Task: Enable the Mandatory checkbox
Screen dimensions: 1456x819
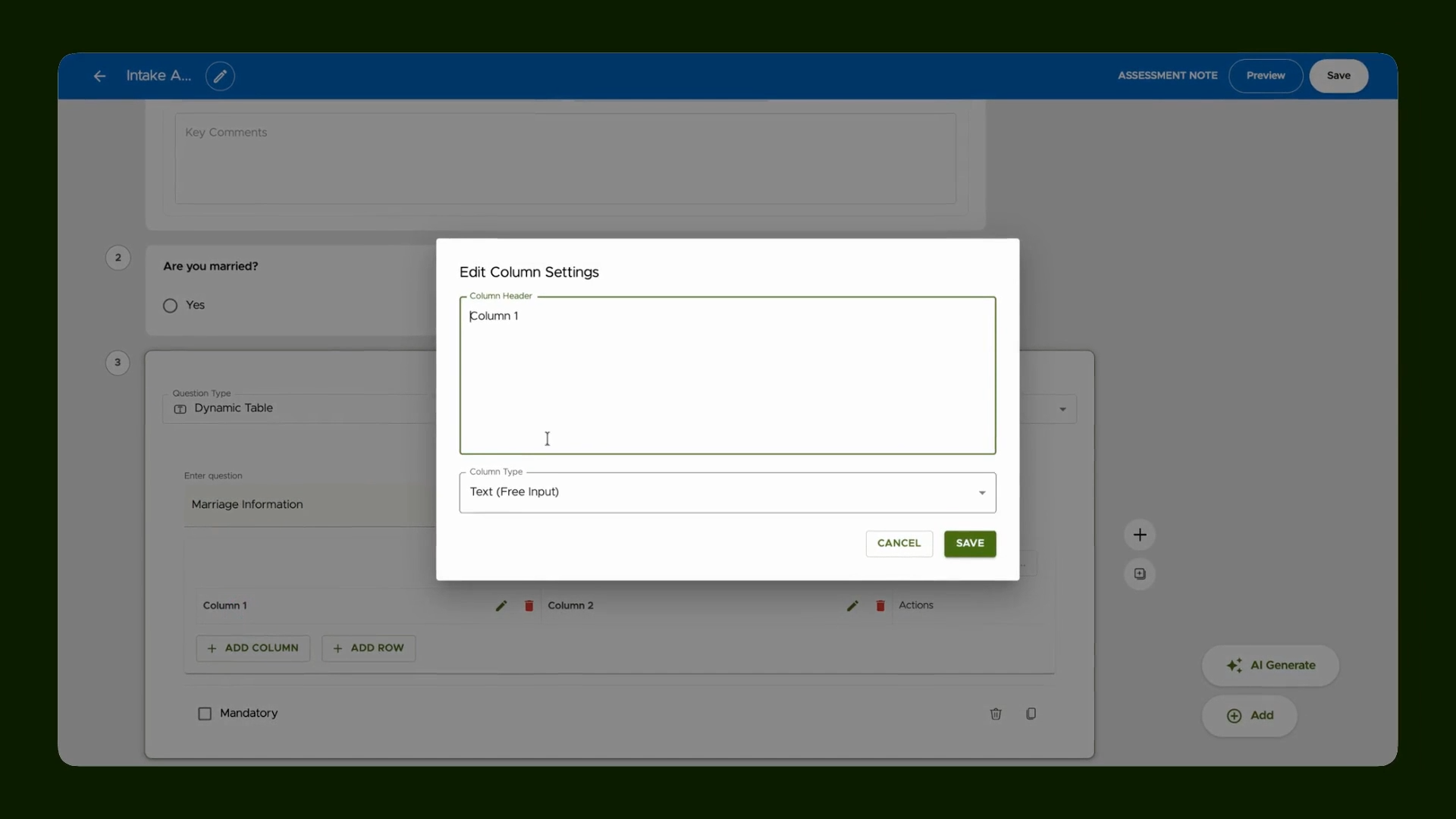Action: coord(205,714)
